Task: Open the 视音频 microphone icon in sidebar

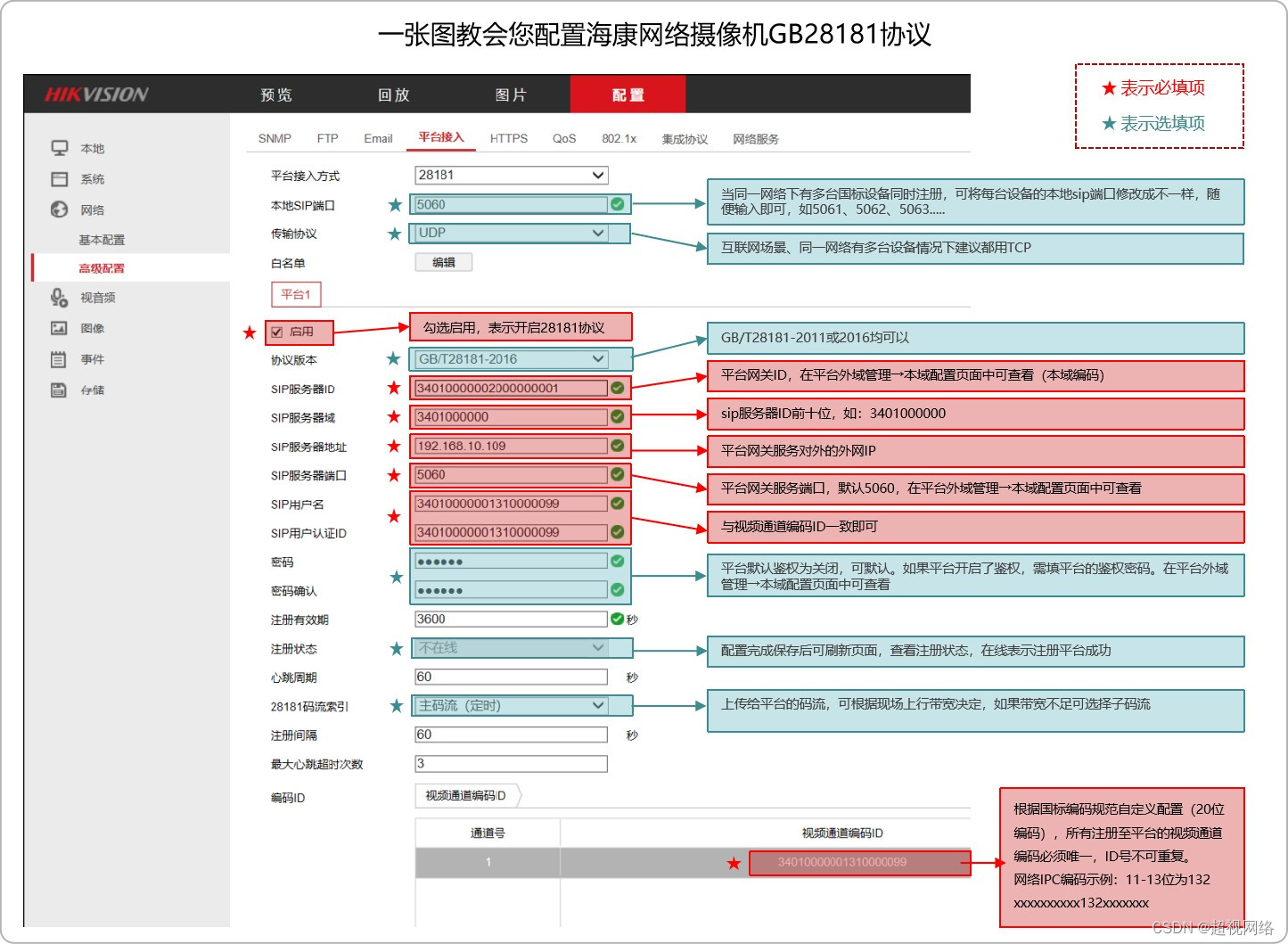Action: 60,297
